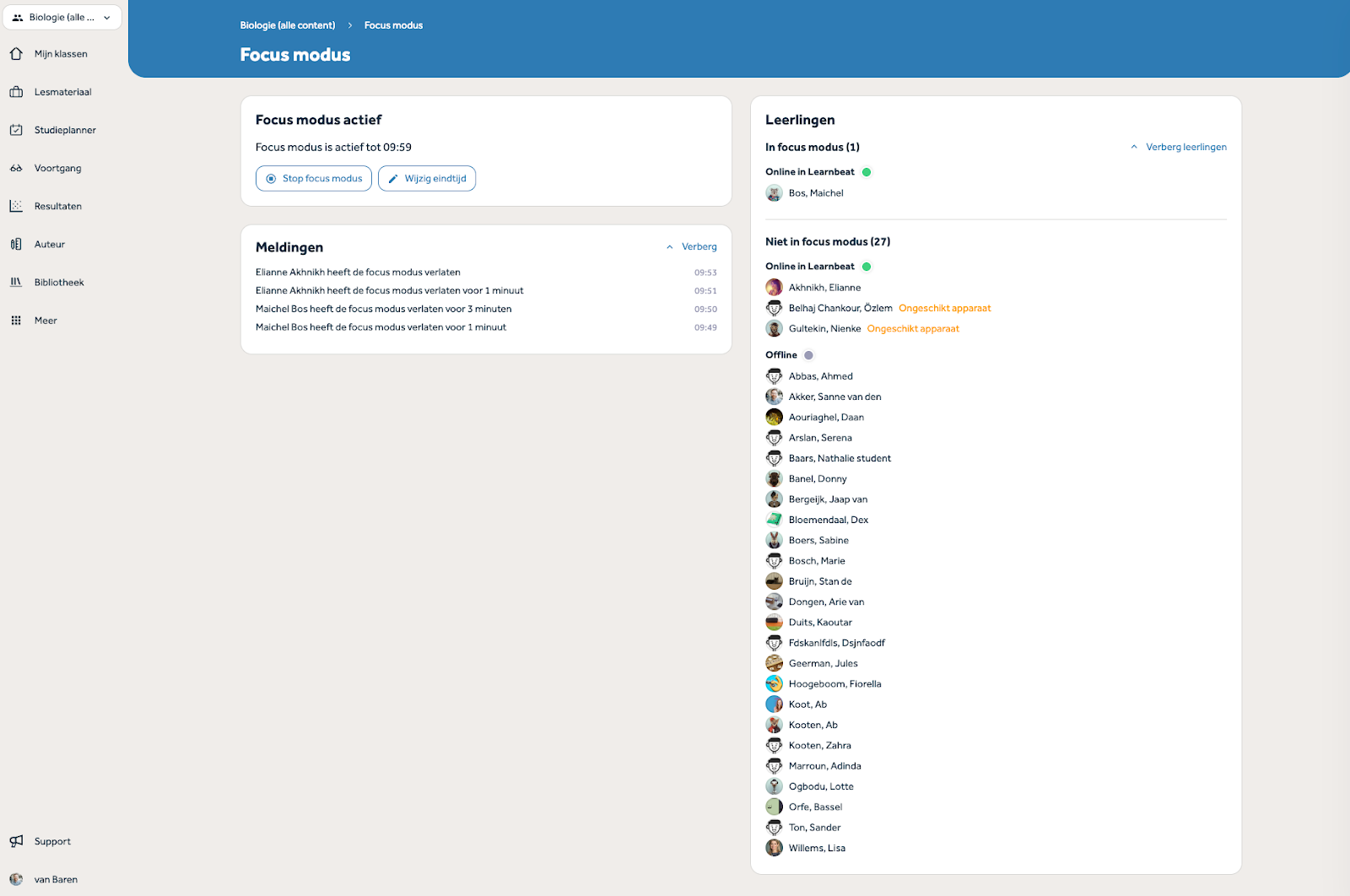Click the Support megaphone icon

pyautogui.click(x=16, y=841)
